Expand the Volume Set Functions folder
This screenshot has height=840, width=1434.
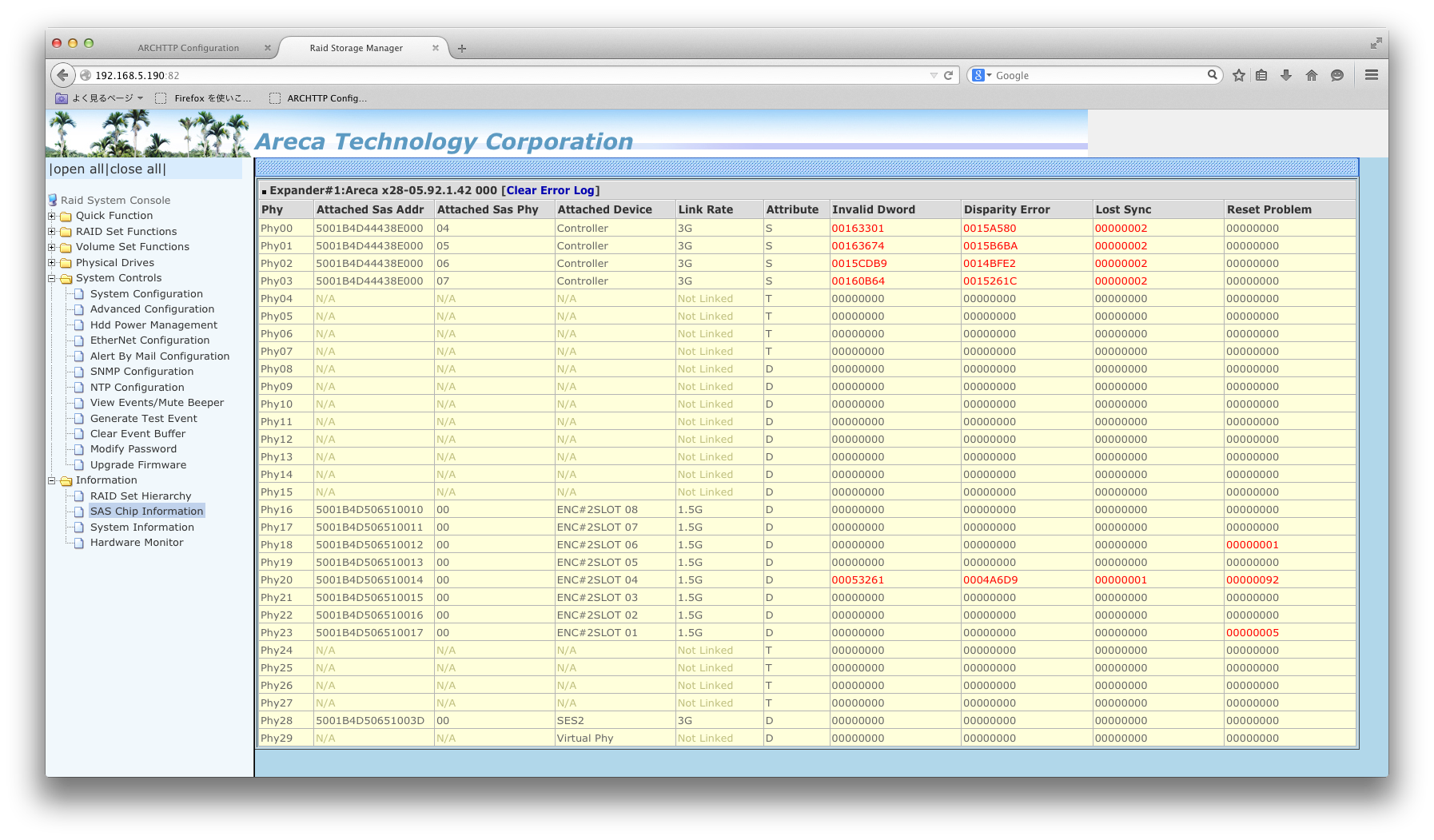coord(52,247)
